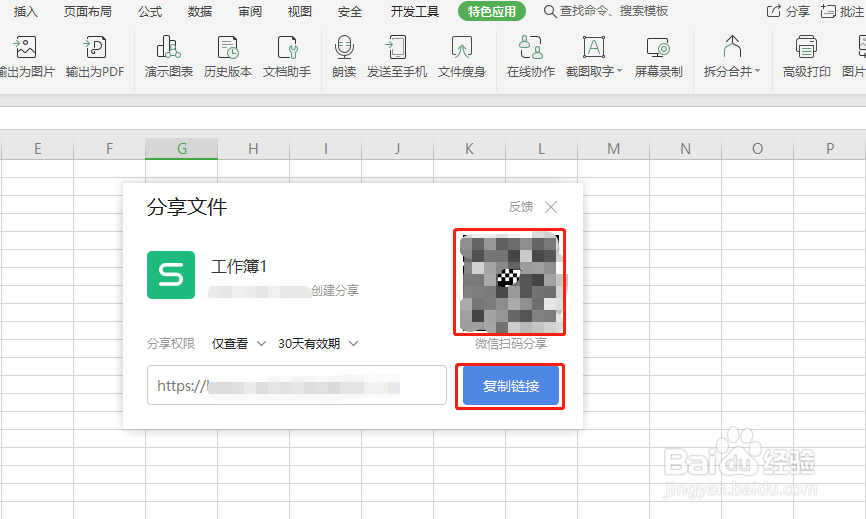Image resolution: width=866 pixels, height=519 pixels.
Task: Select column M header
Action: pyautogui.click(x=614, y=149)
